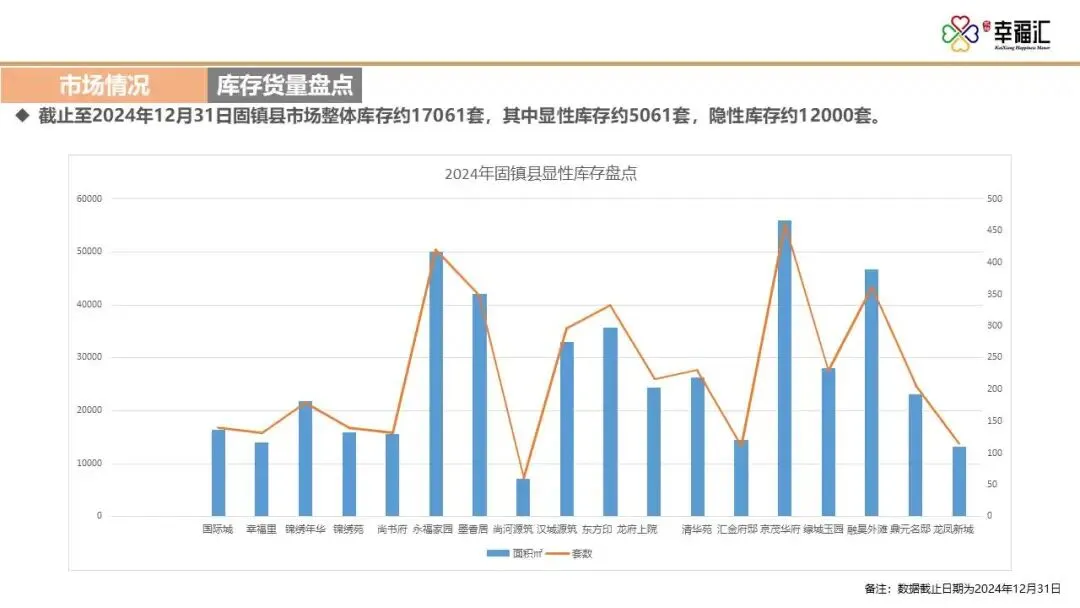Select the 库存货量盘点 tab
This screenshot has width=1080, height=608.
pos(285,85)
